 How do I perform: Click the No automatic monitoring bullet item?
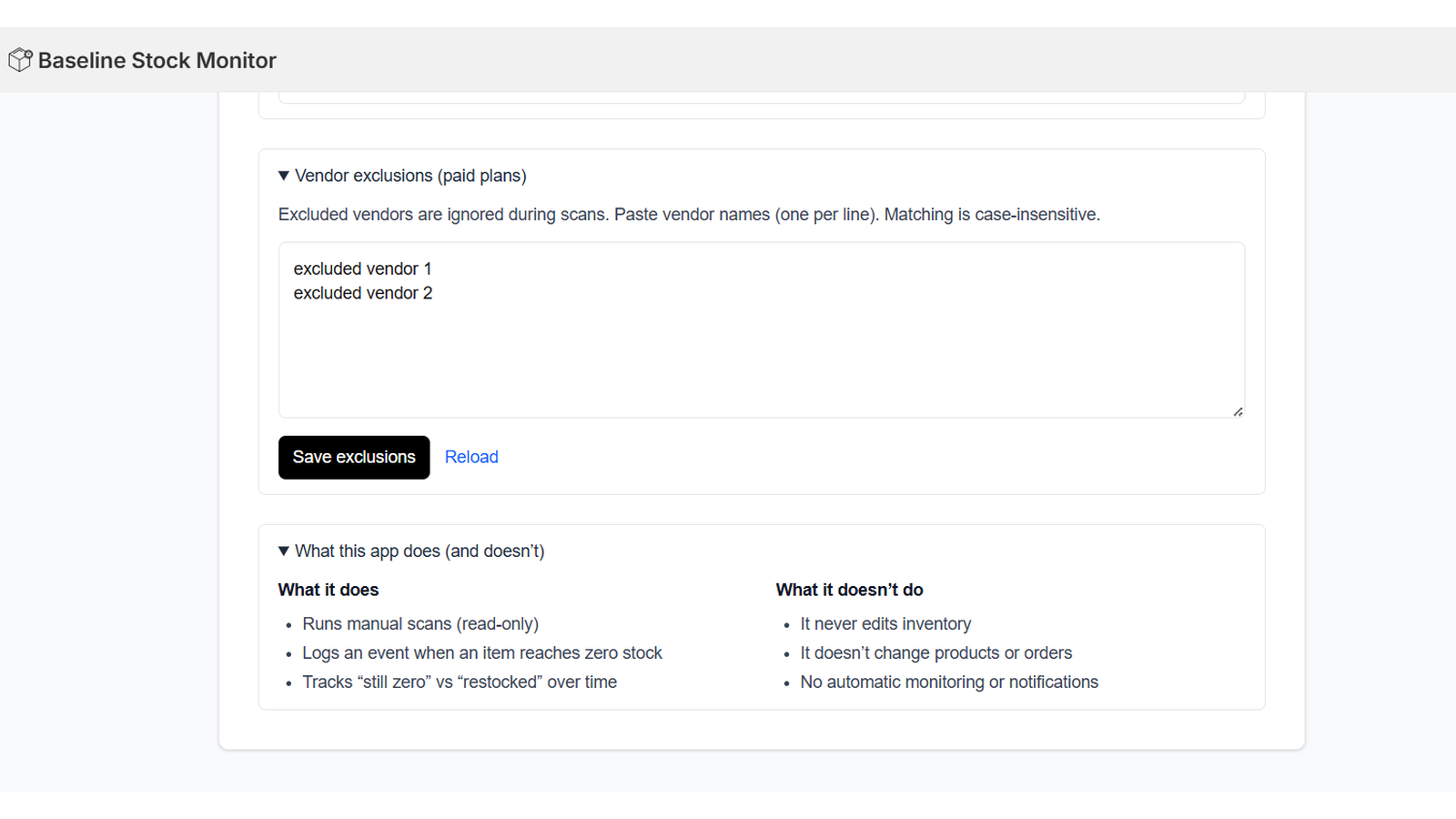pyautogui.click(x=949, y=682)
